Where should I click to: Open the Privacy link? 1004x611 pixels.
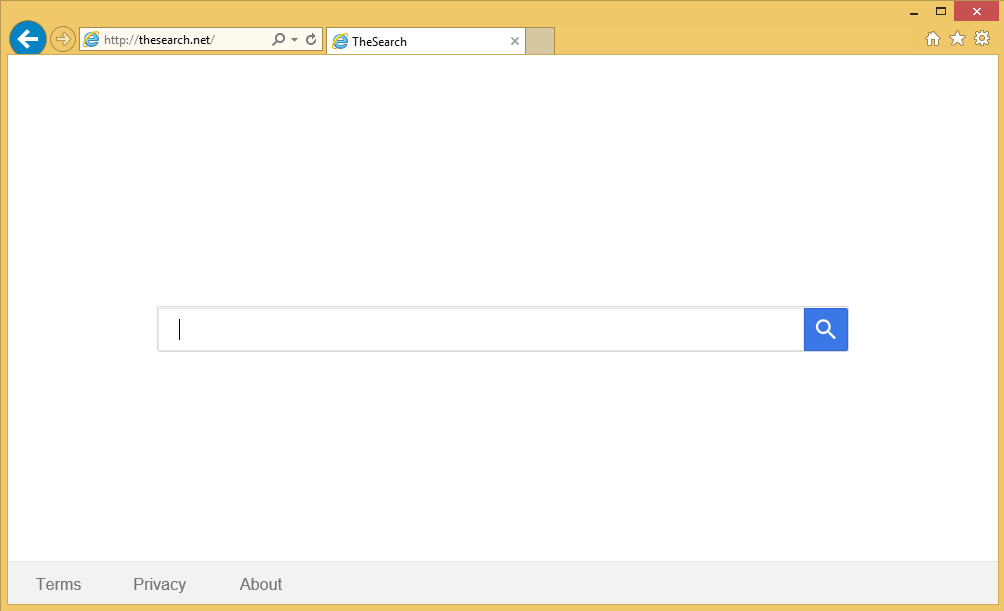159,584
